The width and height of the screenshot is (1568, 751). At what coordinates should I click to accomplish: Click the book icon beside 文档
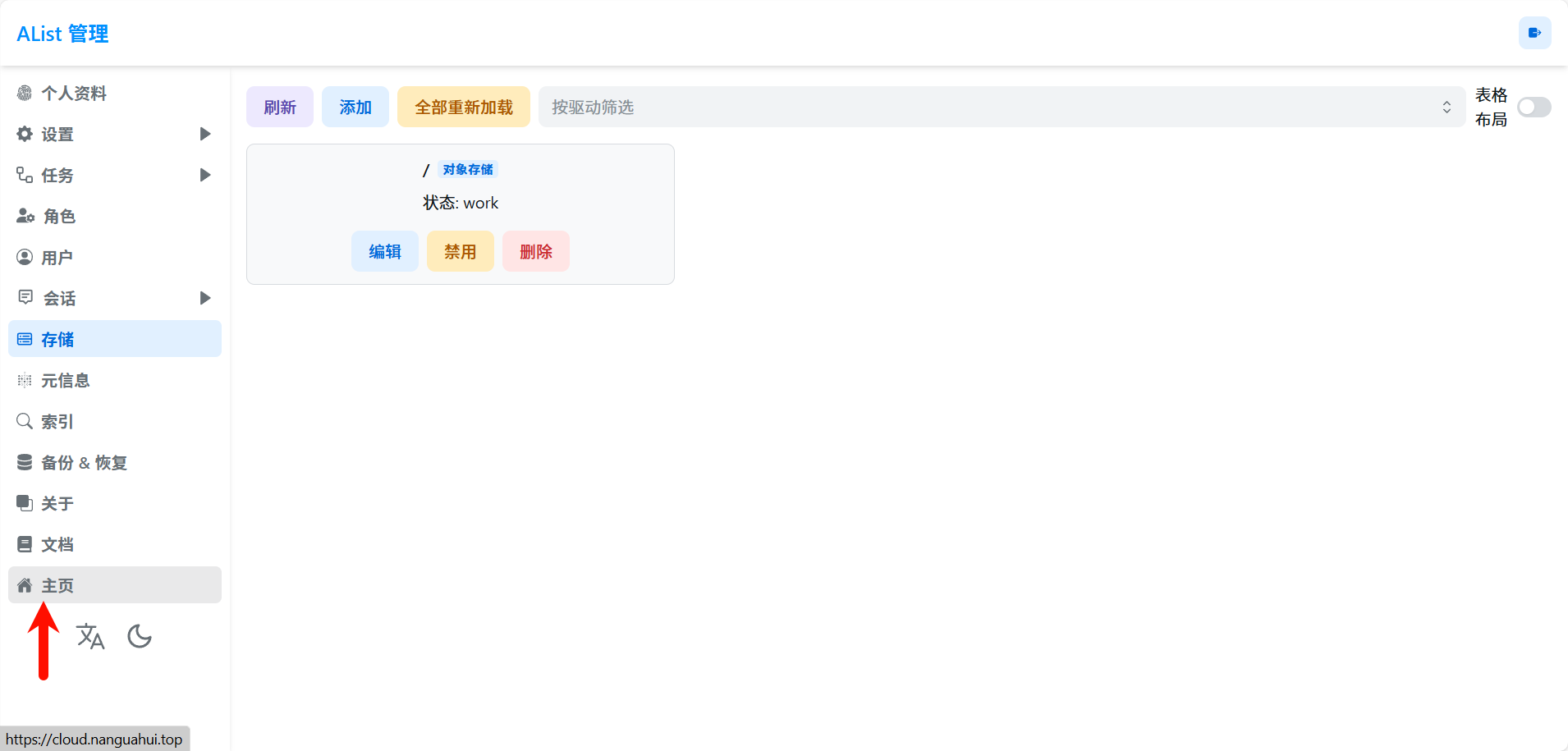click(25, 544)
